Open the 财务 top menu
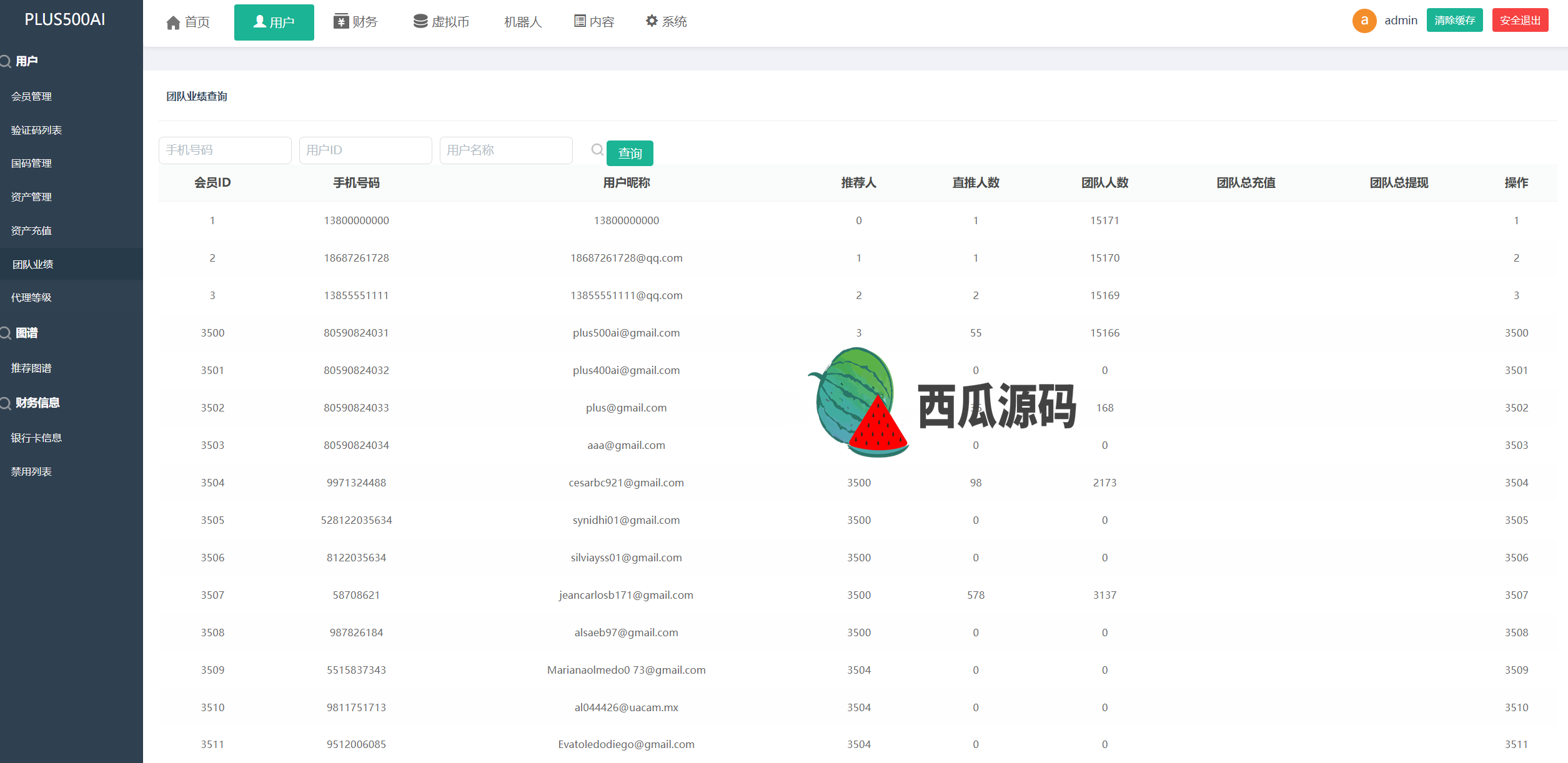 pyautogui.click(x=355, y=22)
